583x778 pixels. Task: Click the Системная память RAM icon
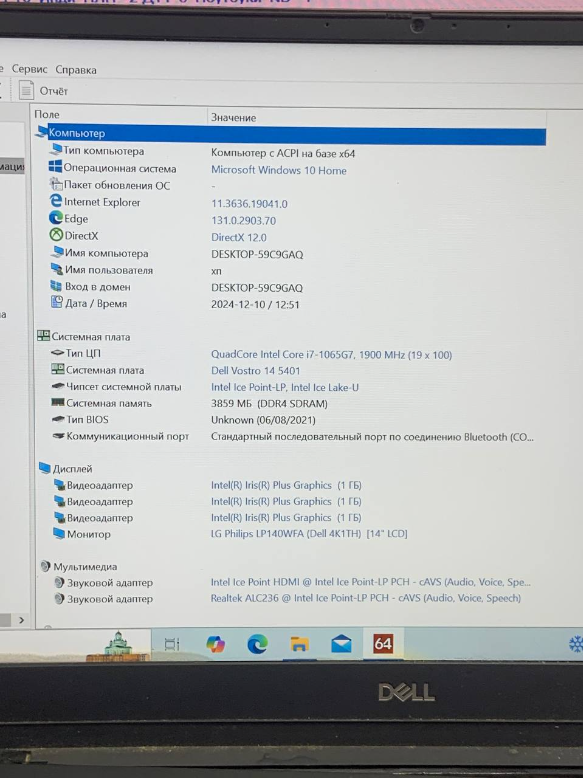tap(58, 402)
